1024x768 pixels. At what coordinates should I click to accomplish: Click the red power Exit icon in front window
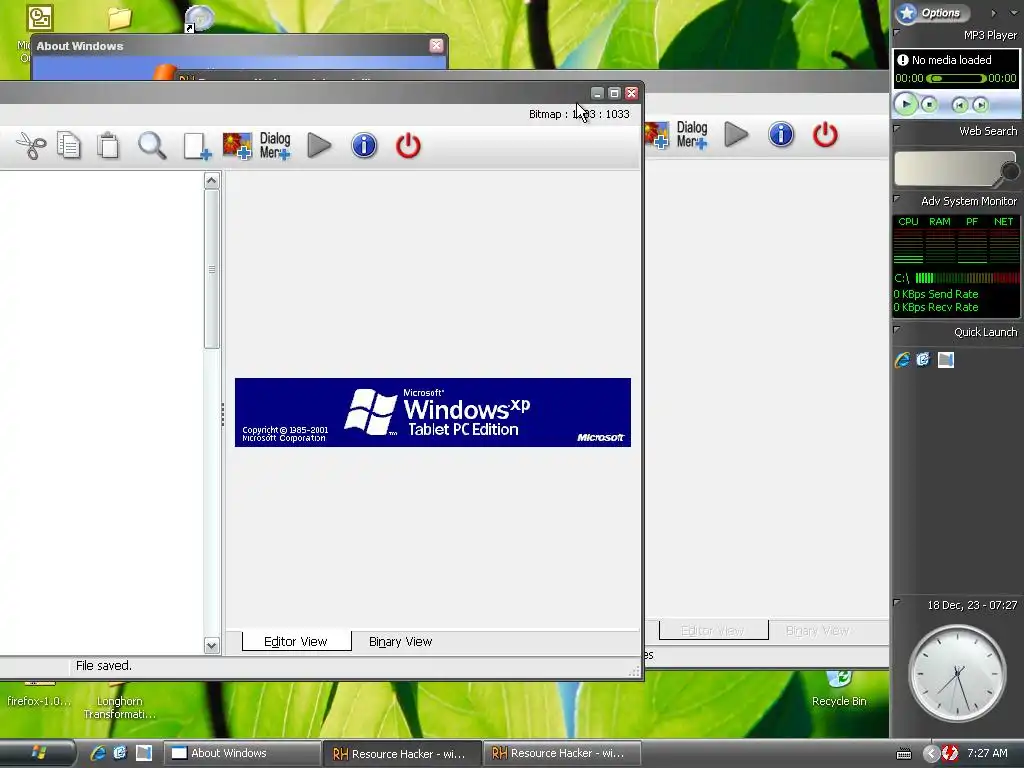pyautogui.click(x=408, y=145)
